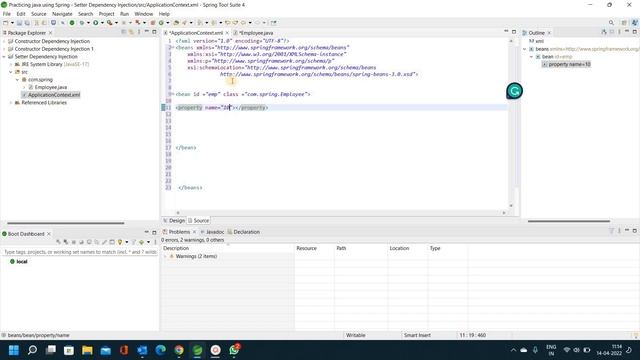The height and width of the screenshot is (360, 640).
Task: Minimize the Package Explorer panel
Action: [147, 32]
